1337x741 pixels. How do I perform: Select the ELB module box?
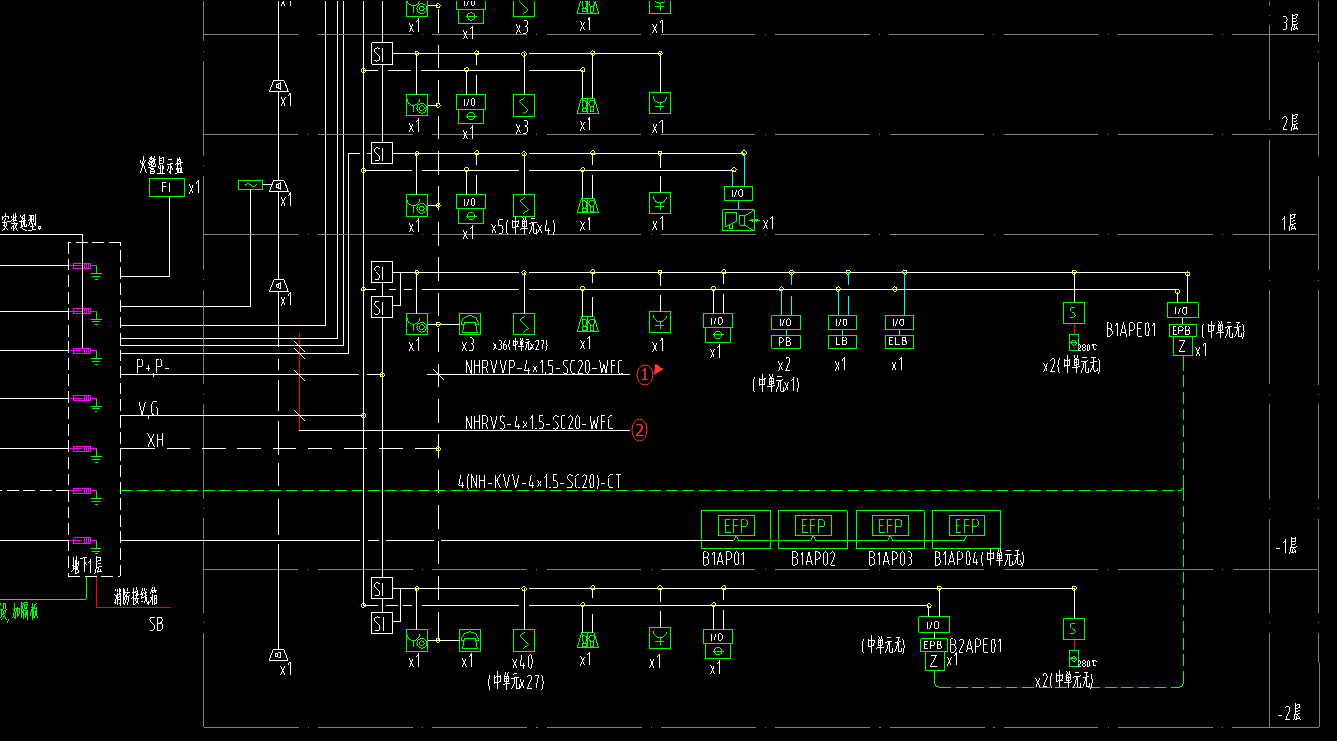point(898,341)
